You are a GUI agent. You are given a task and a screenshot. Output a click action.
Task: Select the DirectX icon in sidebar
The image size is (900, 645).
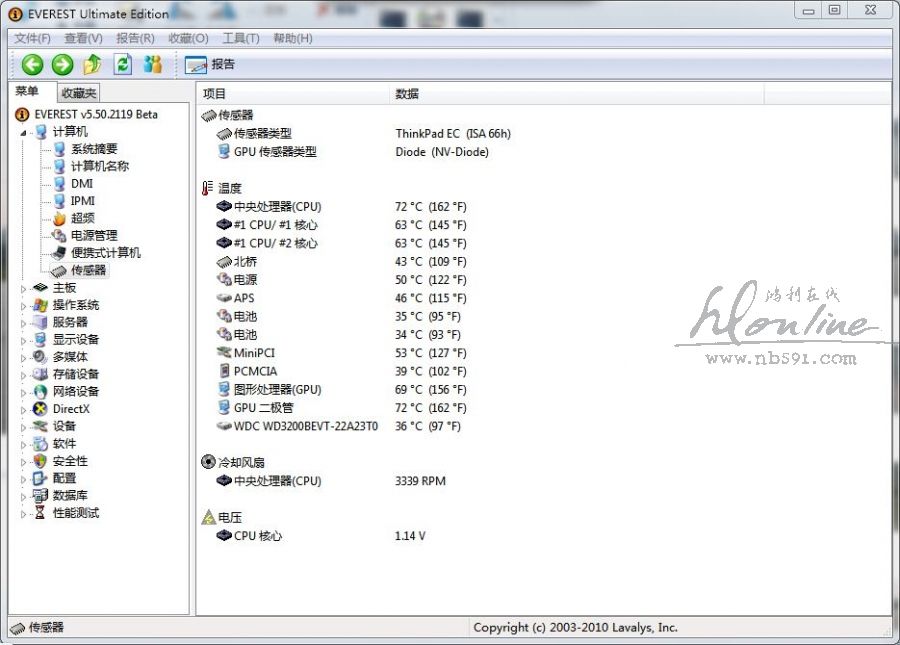[40, 409]
